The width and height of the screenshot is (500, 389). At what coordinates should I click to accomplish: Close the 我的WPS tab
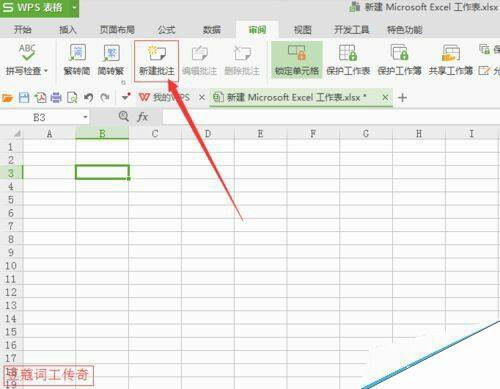(x=202, y=97)
